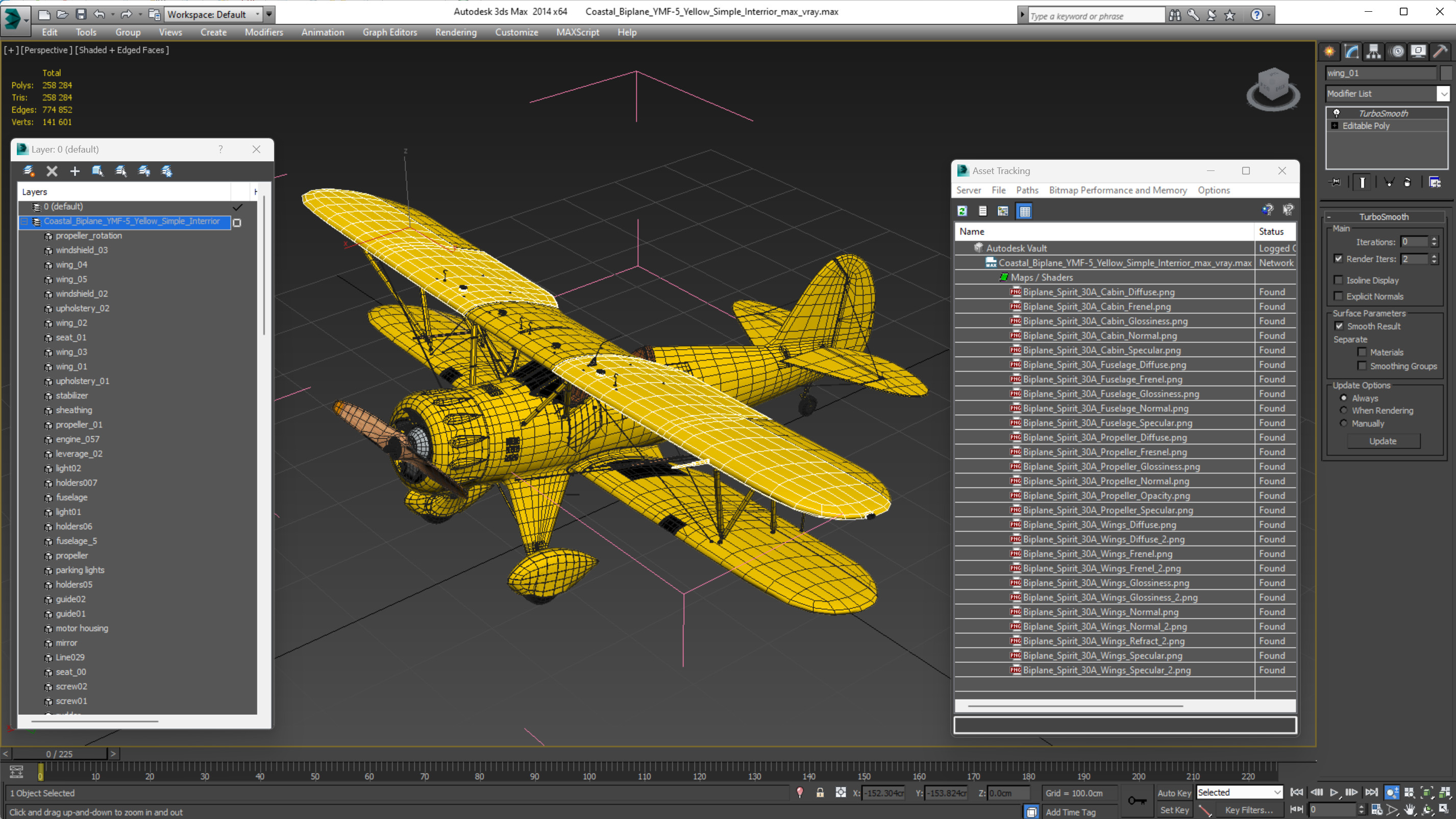This screenshot has width=1456, height=819.
Task: Select Table View icon in Asset Tracking
Action: [x=1024, y=211]
